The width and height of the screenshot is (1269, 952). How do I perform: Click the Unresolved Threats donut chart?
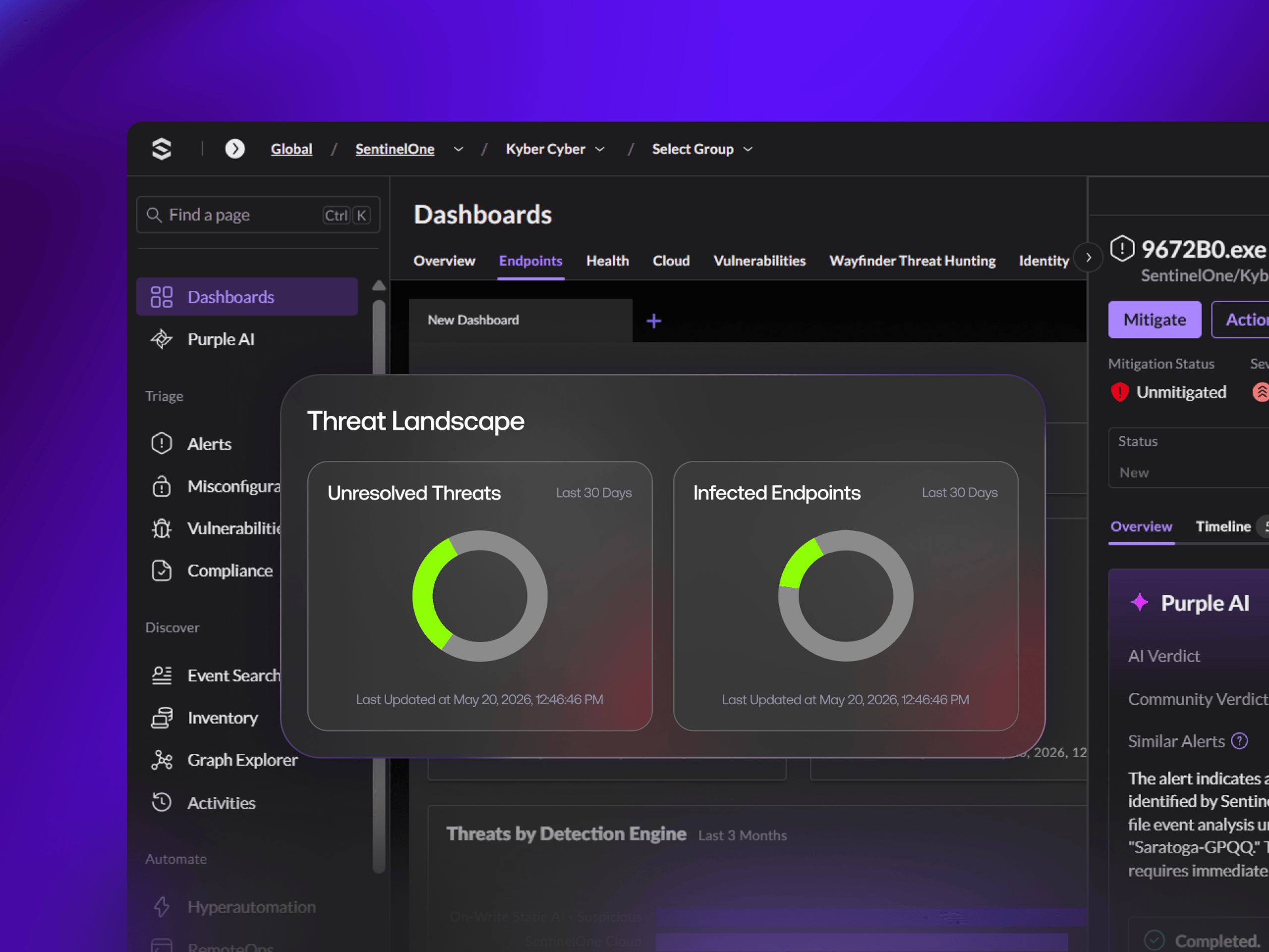480,596
